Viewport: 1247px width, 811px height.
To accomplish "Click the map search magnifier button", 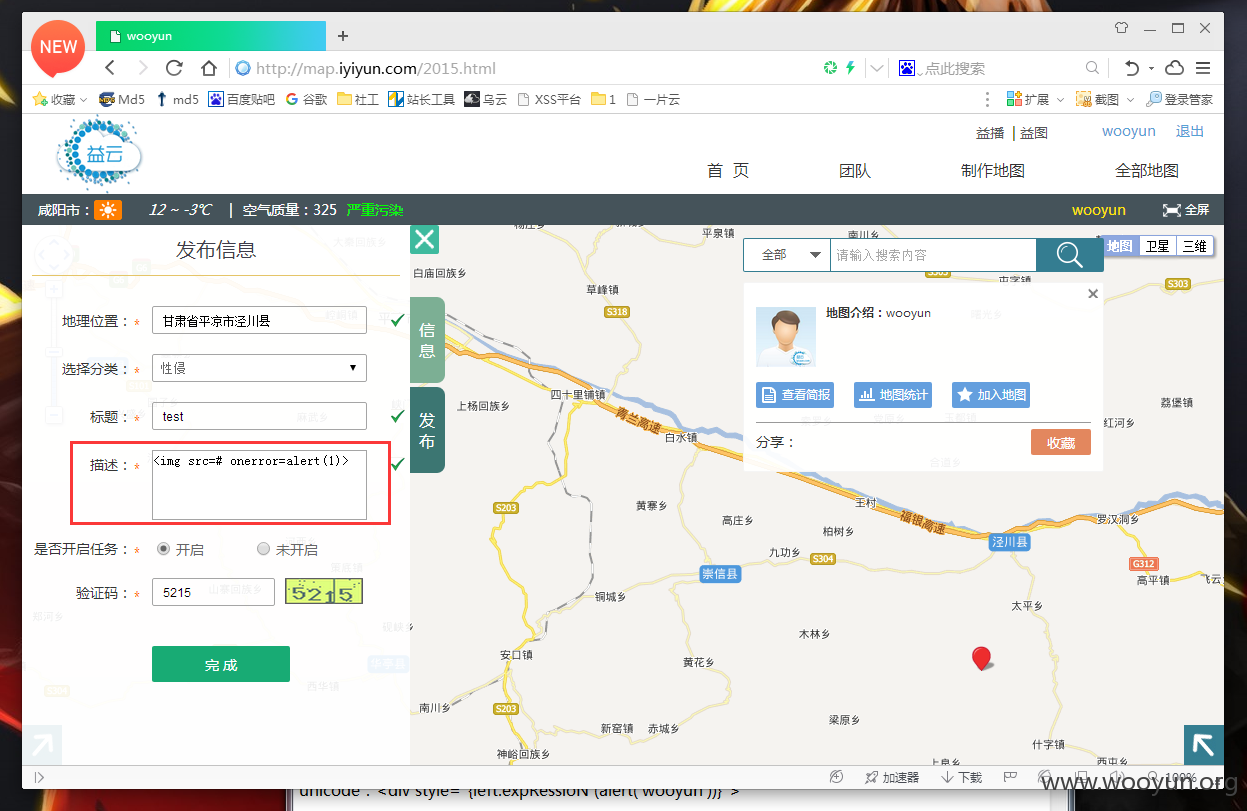I will [1069, 255].
